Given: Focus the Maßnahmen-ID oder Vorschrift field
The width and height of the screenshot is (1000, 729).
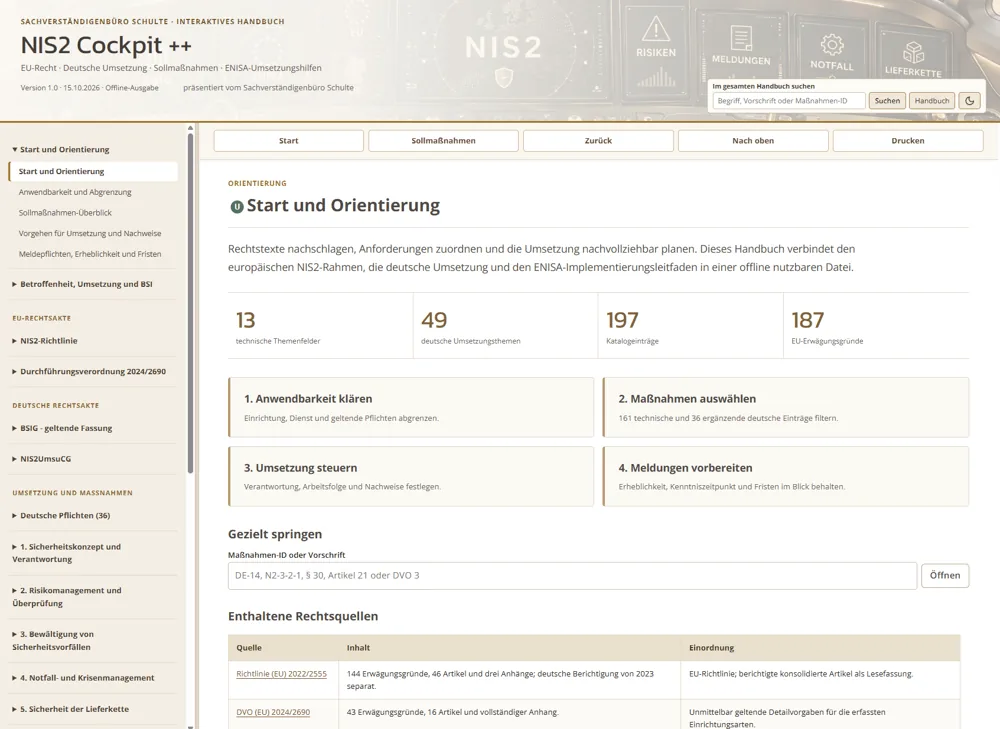Looking at the screenshot, I should [572, 575].
